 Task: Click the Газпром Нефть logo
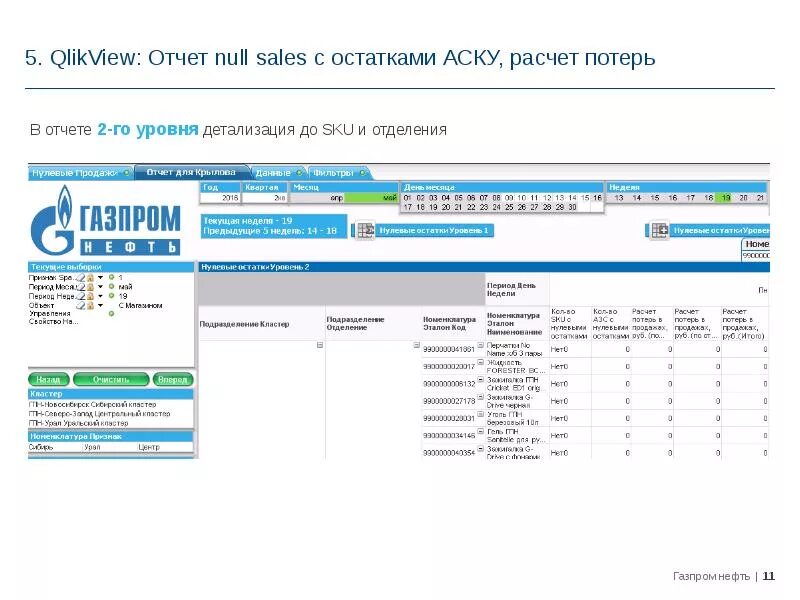coord(106,220)
